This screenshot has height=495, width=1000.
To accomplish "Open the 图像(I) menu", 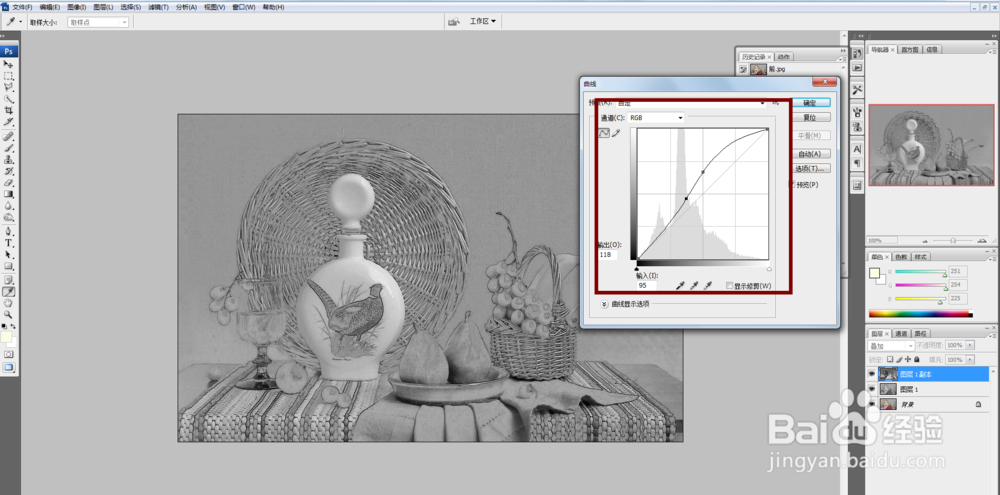I will point(76,7).
